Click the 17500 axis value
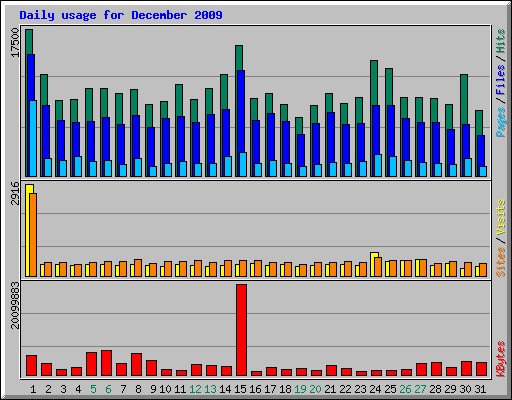 [15, 43]
